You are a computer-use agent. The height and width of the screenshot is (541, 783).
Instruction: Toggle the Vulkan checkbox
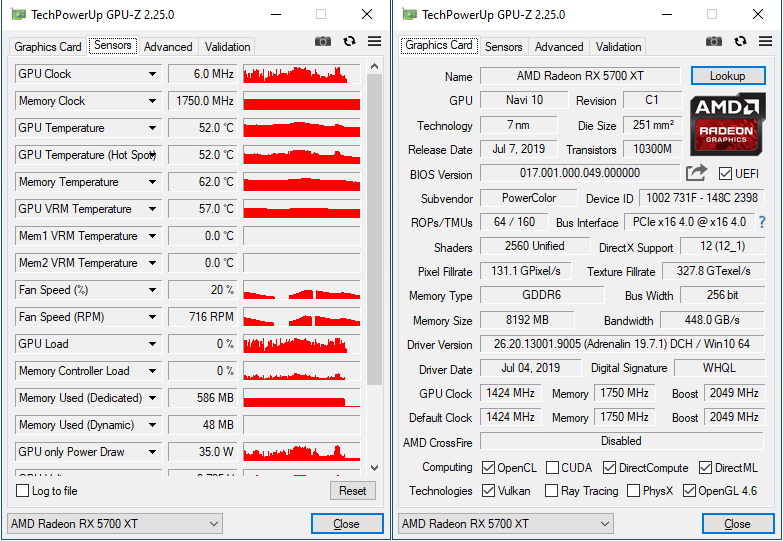[x=488, y=491]
